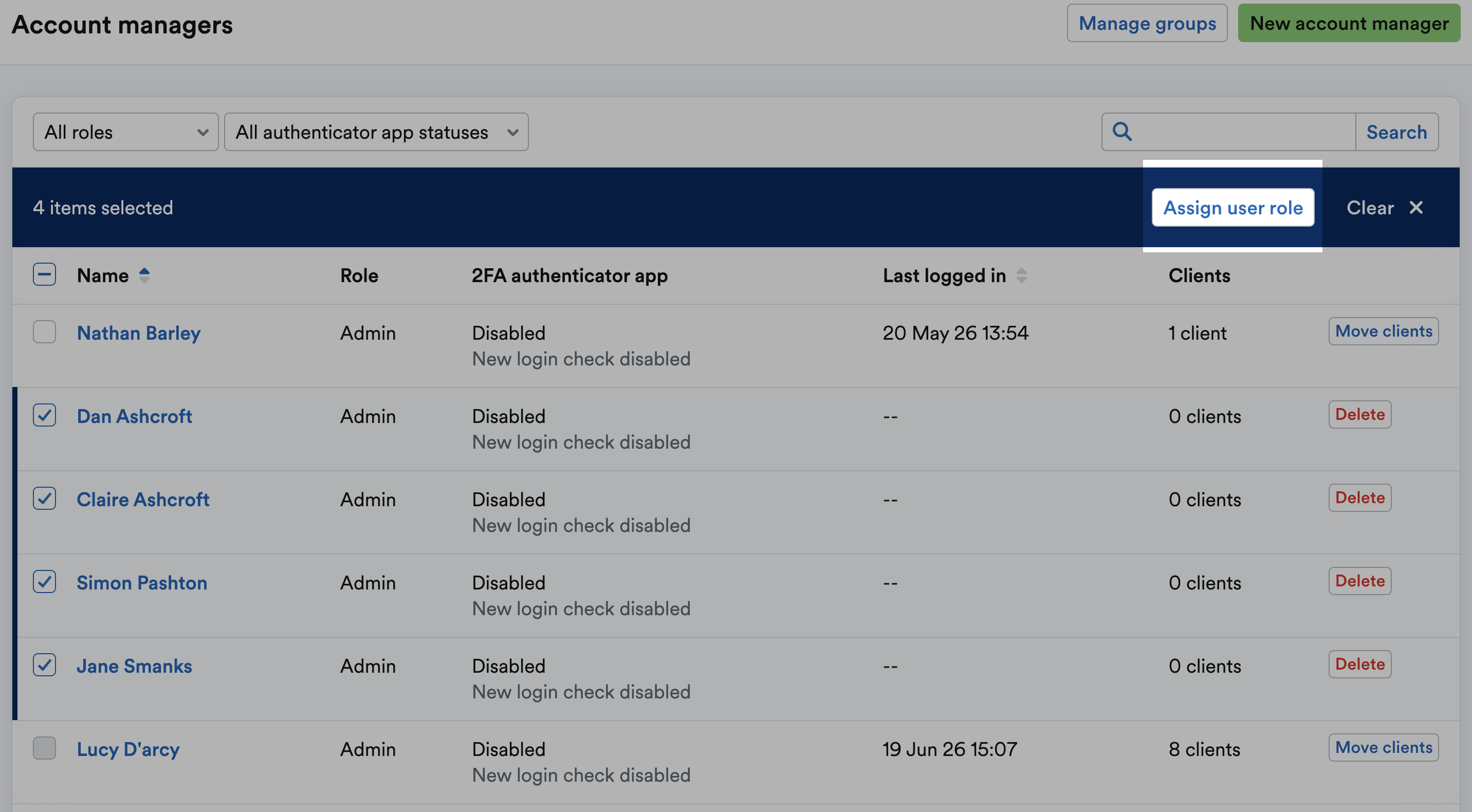The width and height of the screenshot is (1472, 812).
Task: Uncheck the Simon Pashton checkbox
Action: (44, 581)
